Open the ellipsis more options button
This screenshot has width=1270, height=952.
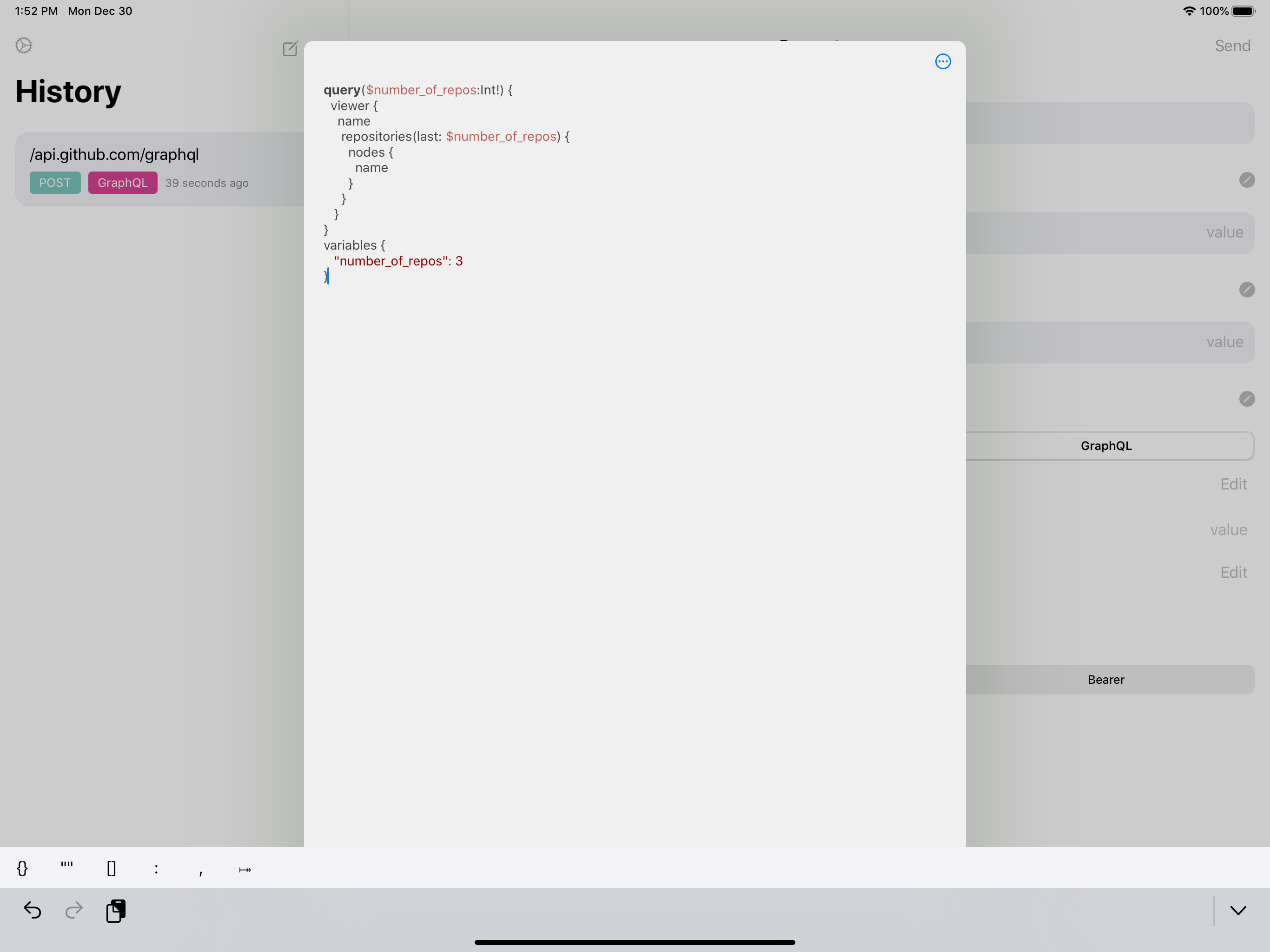coord(943,61)
